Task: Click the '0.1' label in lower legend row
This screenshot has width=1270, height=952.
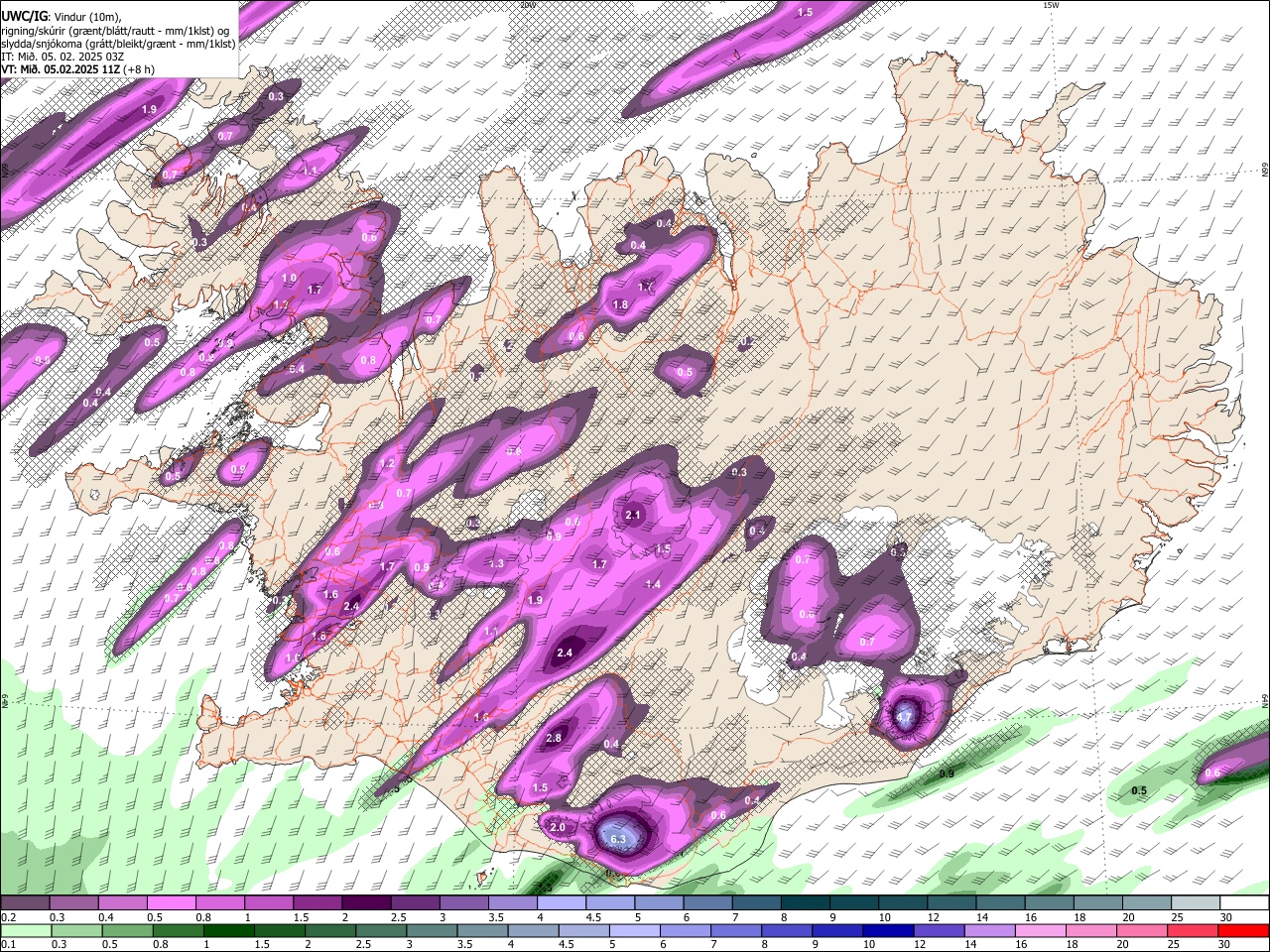Action: tap(8, 944)
